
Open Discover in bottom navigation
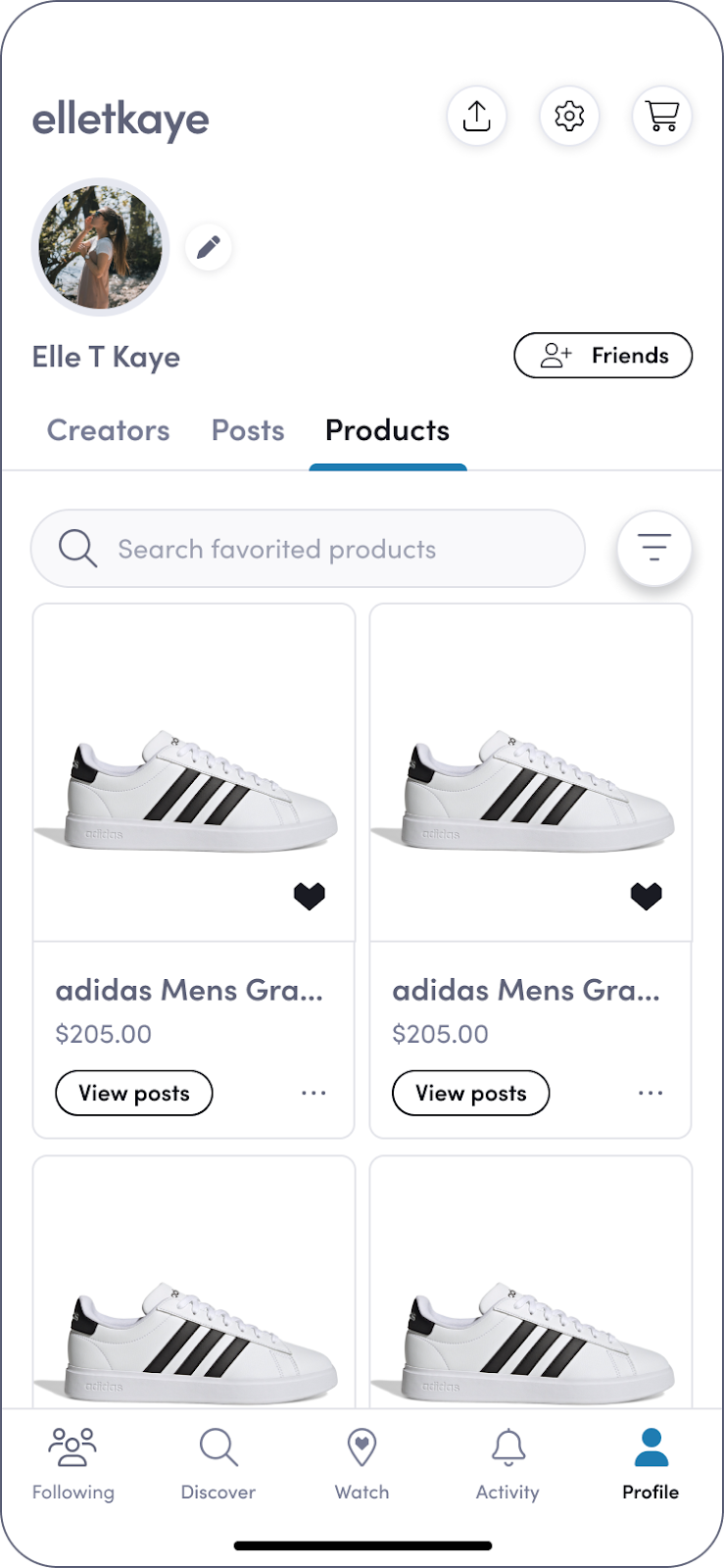[x=217, y=1464]
